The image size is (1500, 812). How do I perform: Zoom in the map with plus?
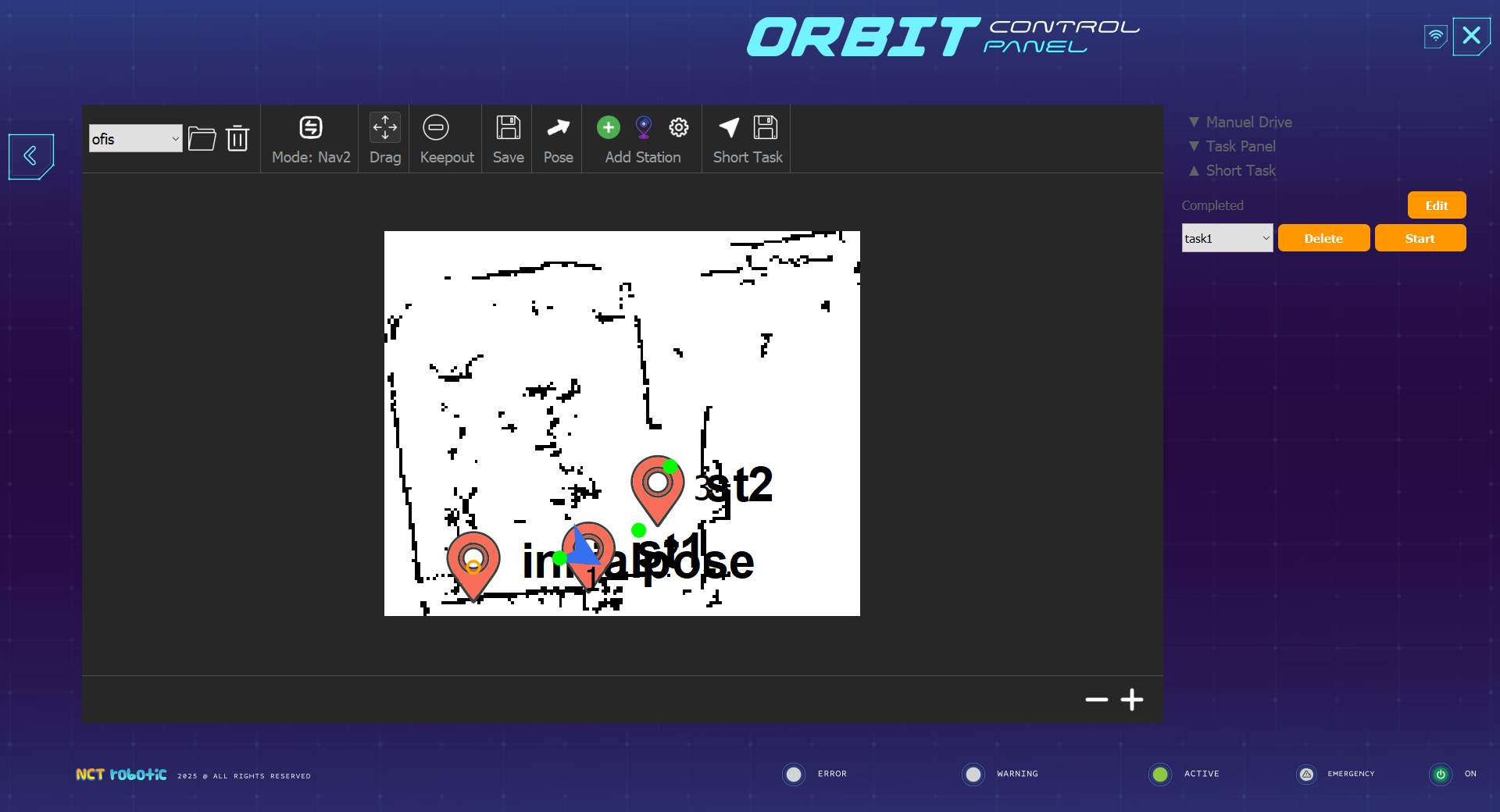click(1131, 700)
